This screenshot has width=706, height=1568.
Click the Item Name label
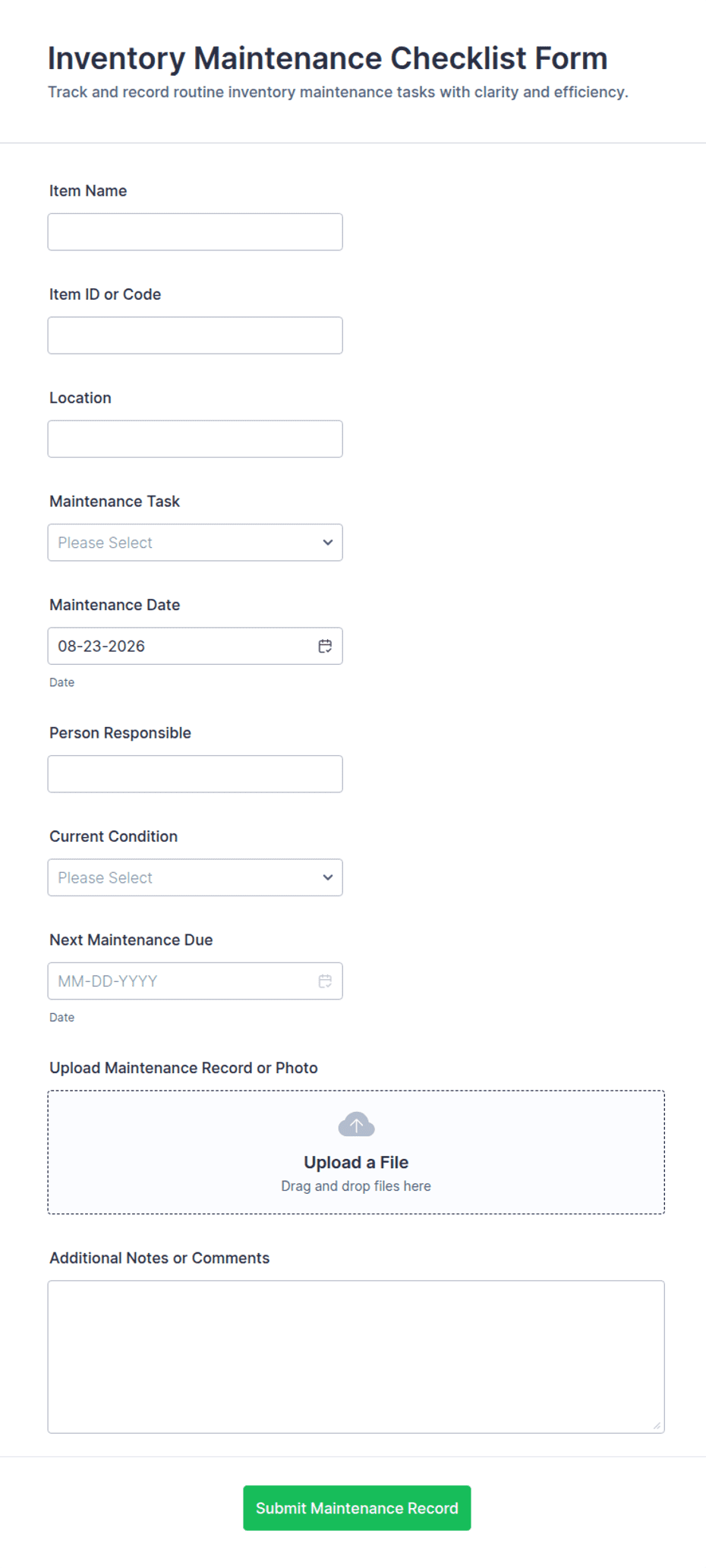(x=88, y=190)
